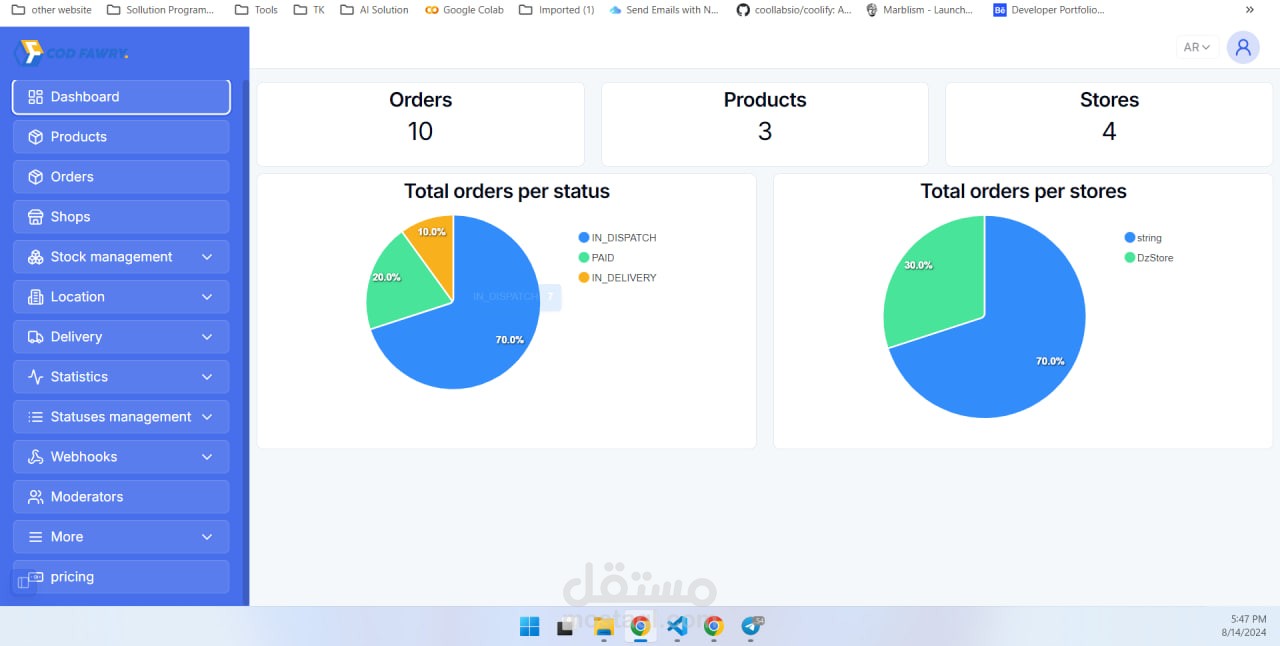Toggle the sidebar collapse panel icon

pyautogui.click(x=24, y=583)
